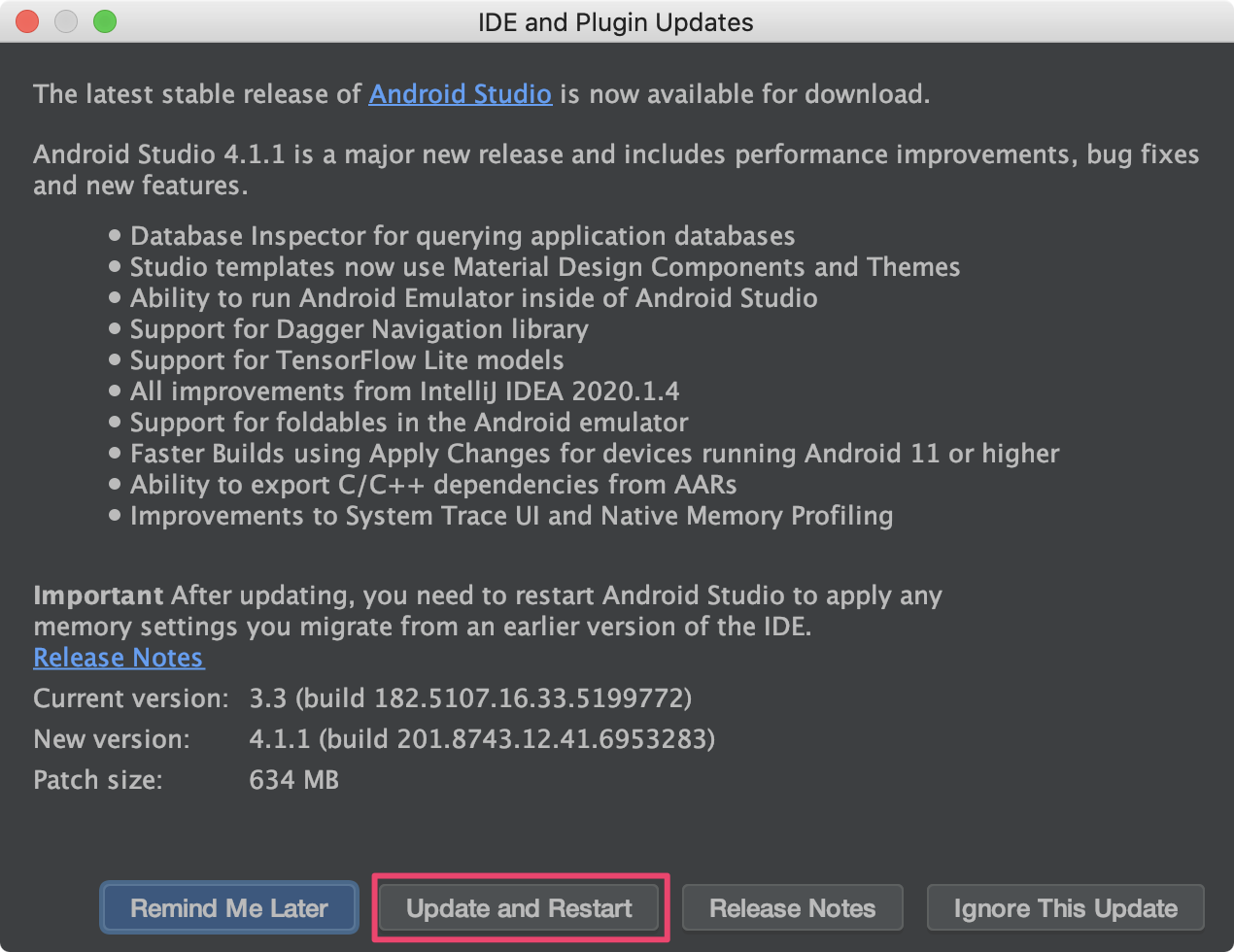1234x952 pixels.
Task: Open the blue Release Notes link
Action: (x=119, y=658)
